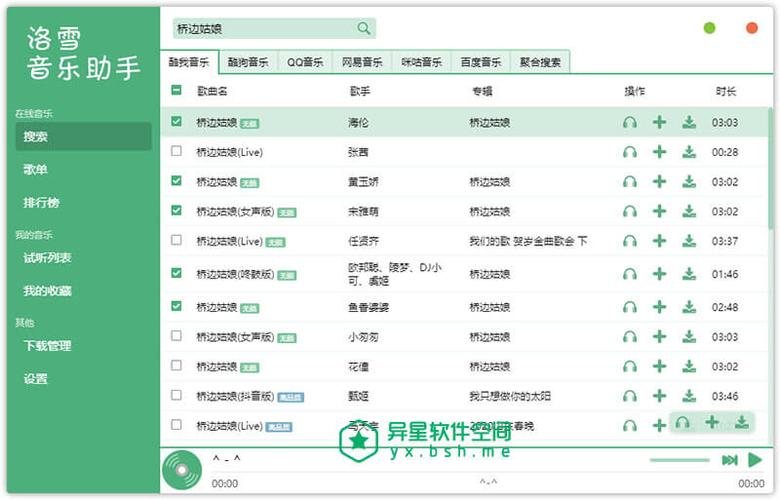780x500 pixels.
Task: Listen to 马天宇's 桥边姑娘(Live) row headphone
Action: click(x=630, y=426)
